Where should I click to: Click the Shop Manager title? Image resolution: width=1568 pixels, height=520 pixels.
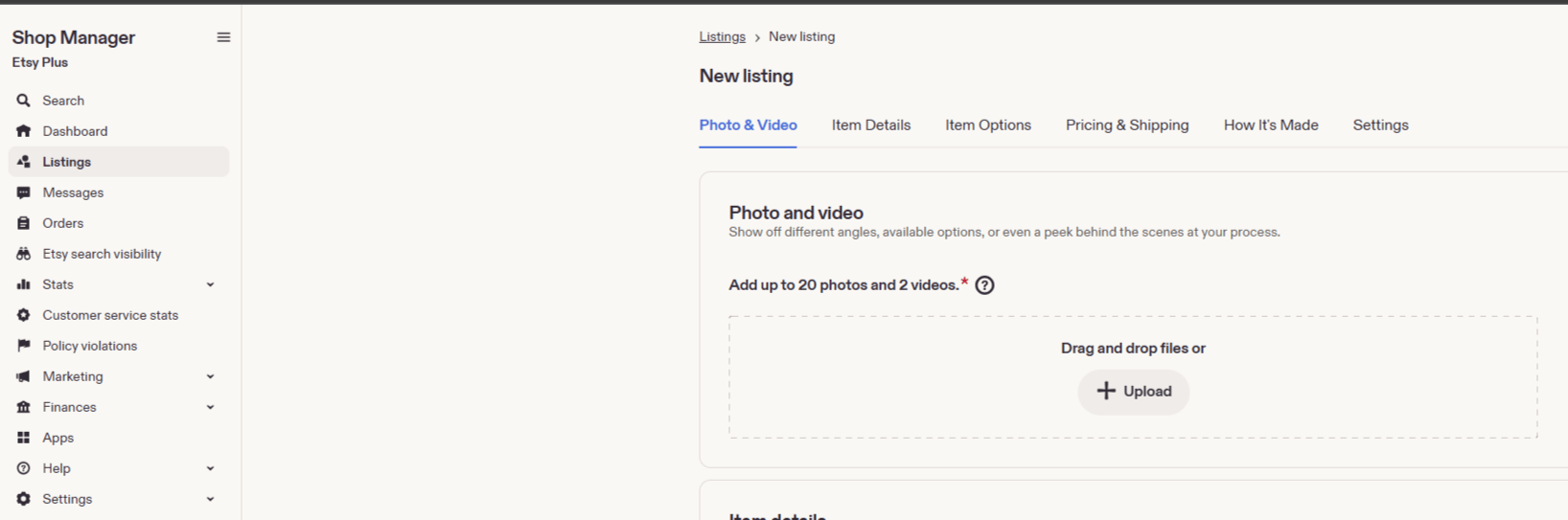(74, 37)
